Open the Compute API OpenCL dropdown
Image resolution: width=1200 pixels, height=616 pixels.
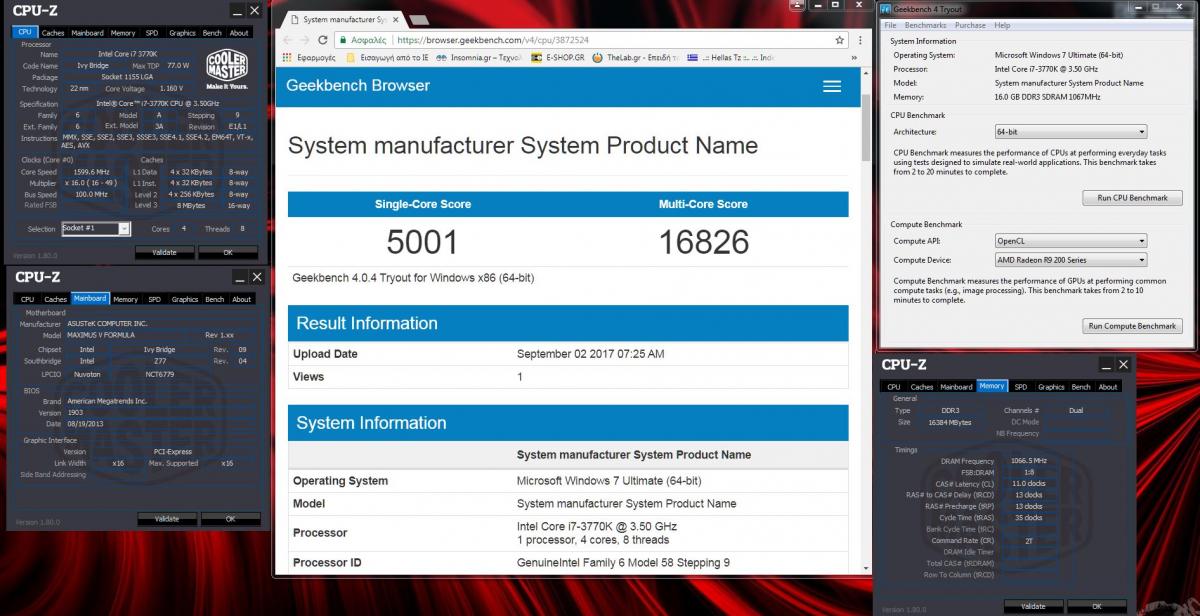click(1070, 241)
